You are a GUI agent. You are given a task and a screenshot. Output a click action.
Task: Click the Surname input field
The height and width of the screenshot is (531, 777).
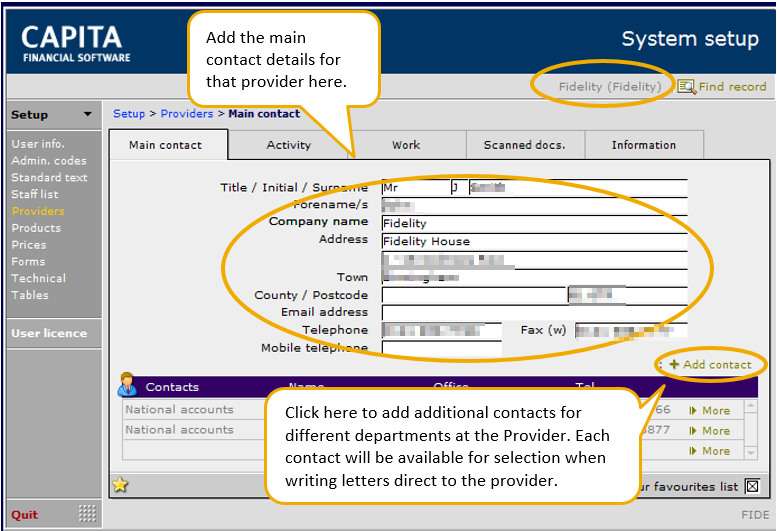pos(578,188)
